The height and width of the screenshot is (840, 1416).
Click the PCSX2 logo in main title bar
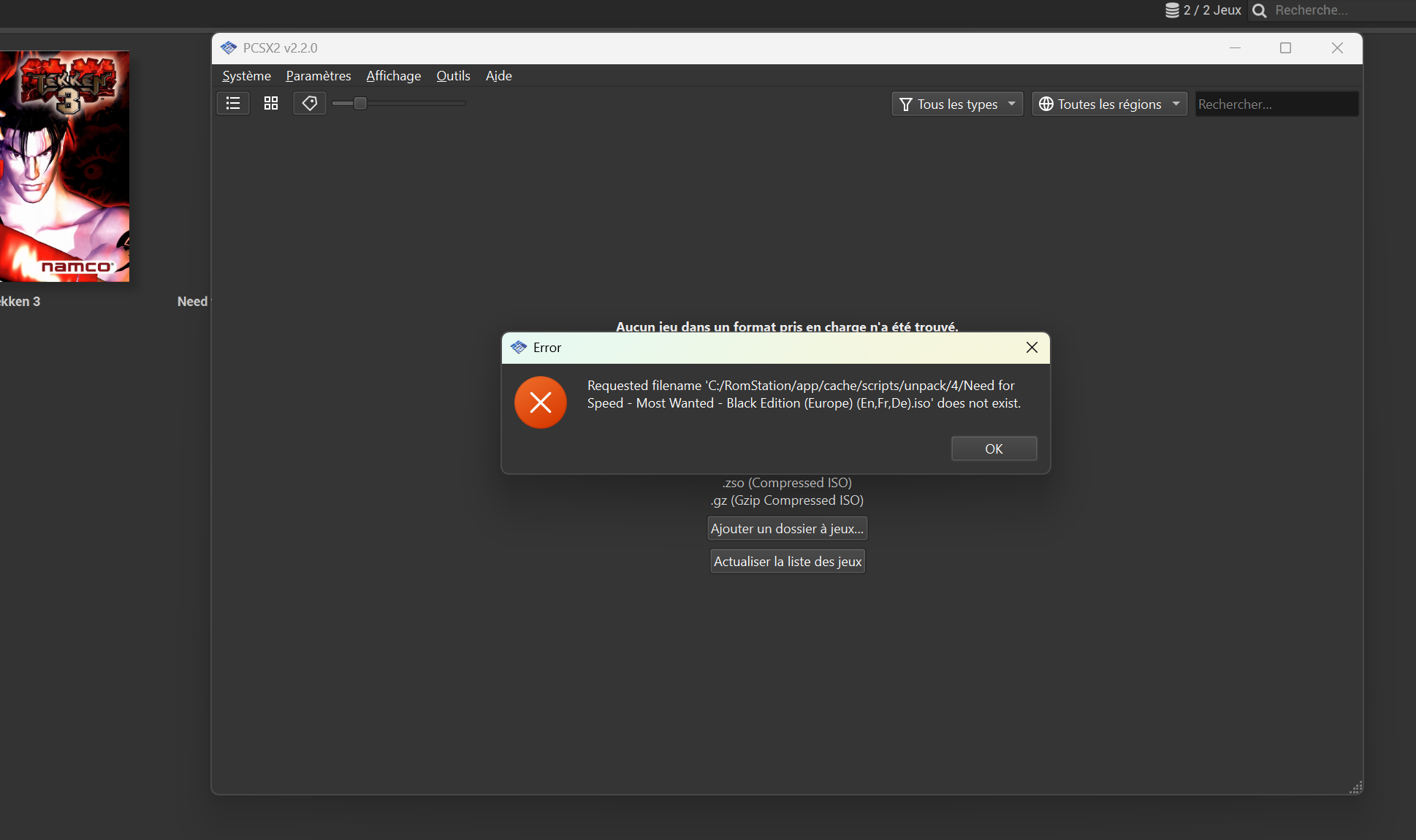(229, 48)
